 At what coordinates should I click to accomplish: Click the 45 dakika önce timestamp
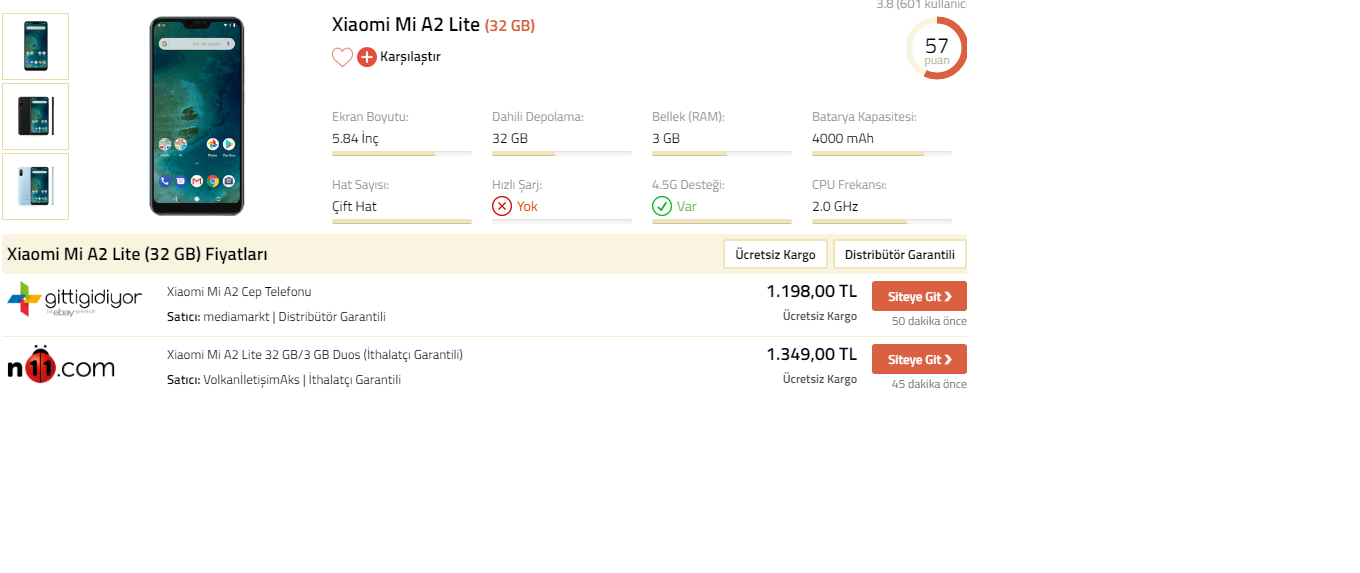coord(929,384)
